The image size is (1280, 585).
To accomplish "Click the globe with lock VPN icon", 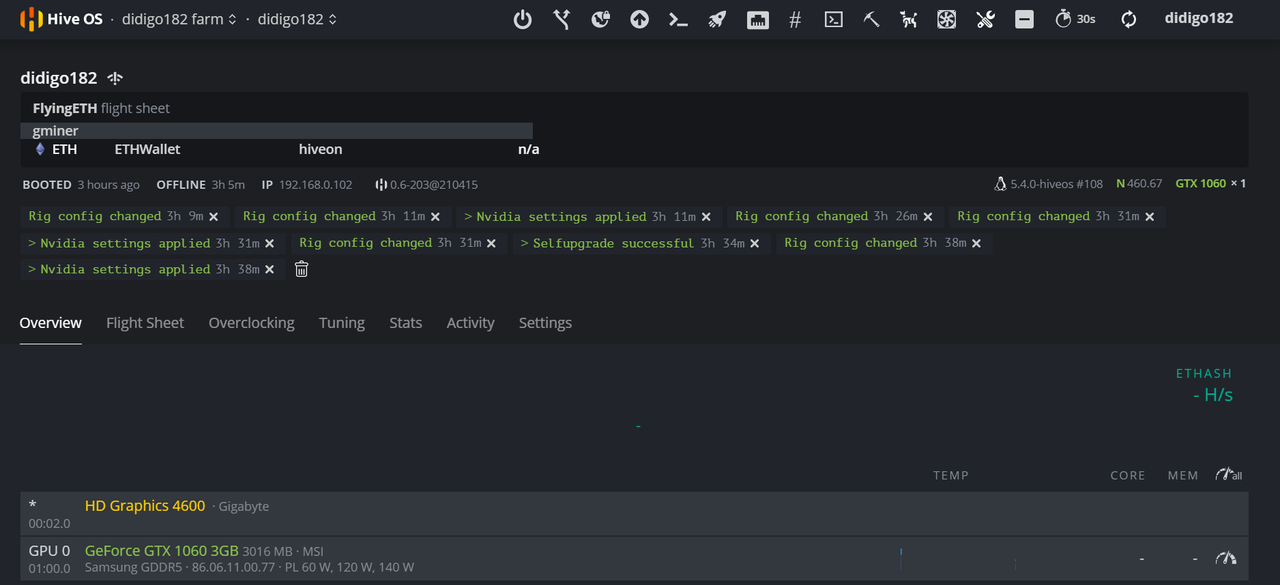I will click(600, 19).
